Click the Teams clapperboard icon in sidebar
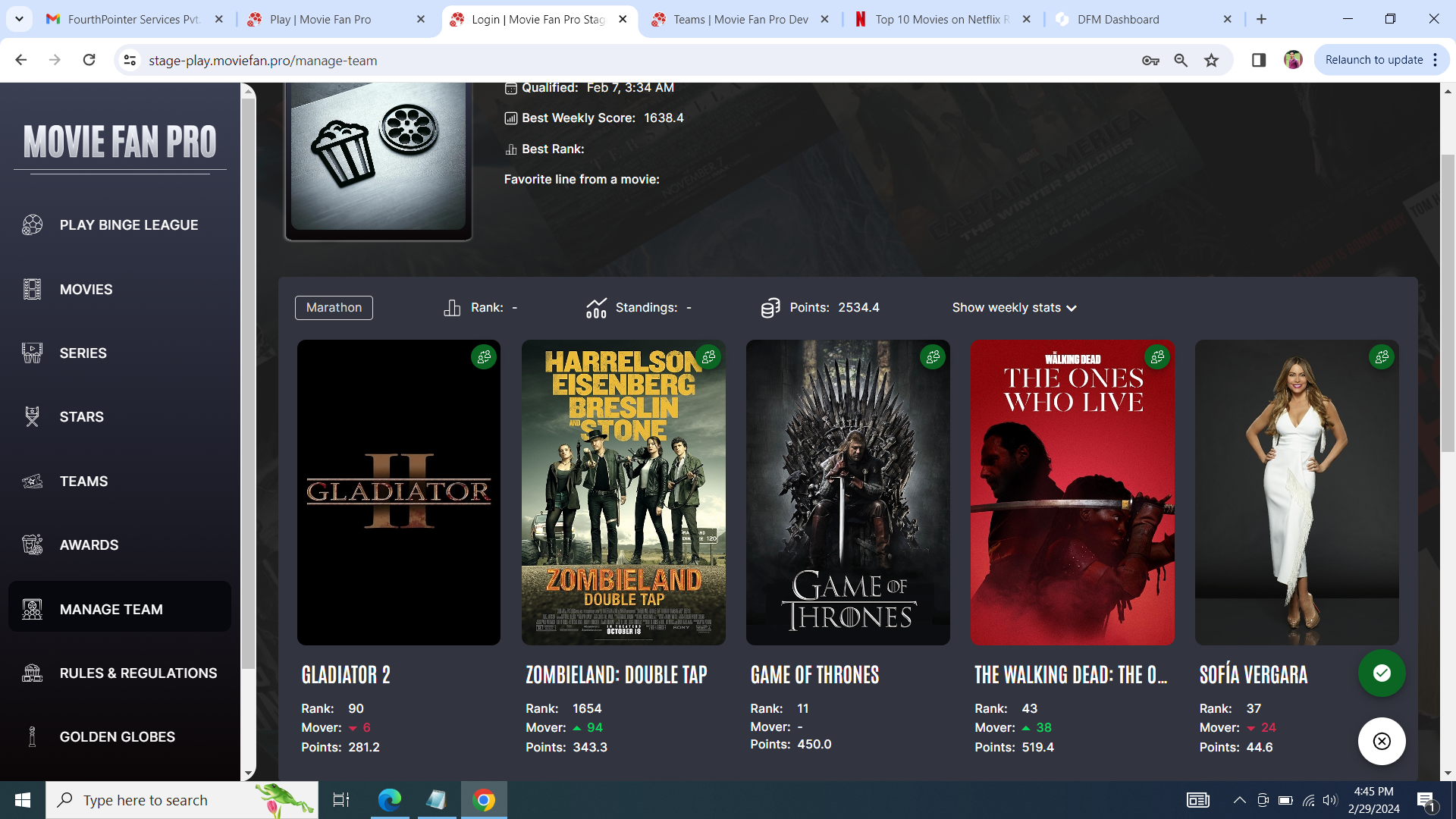 click(32, 482)
